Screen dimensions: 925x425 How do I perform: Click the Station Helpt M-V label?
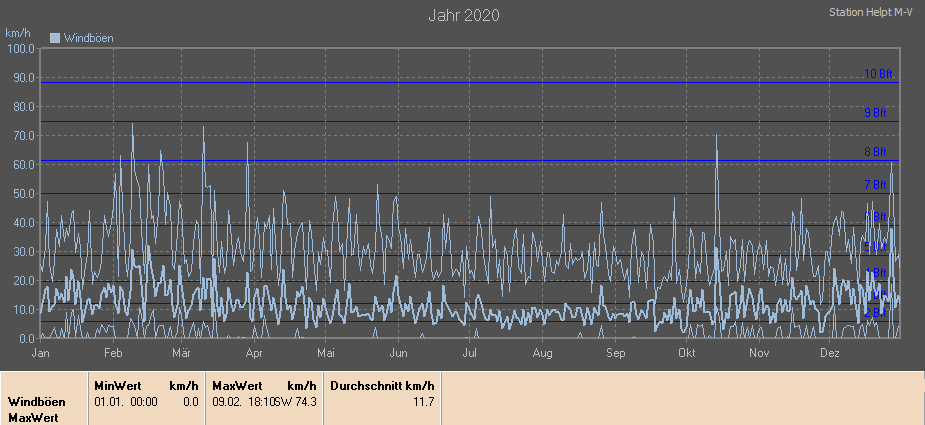tap(872, 13)
